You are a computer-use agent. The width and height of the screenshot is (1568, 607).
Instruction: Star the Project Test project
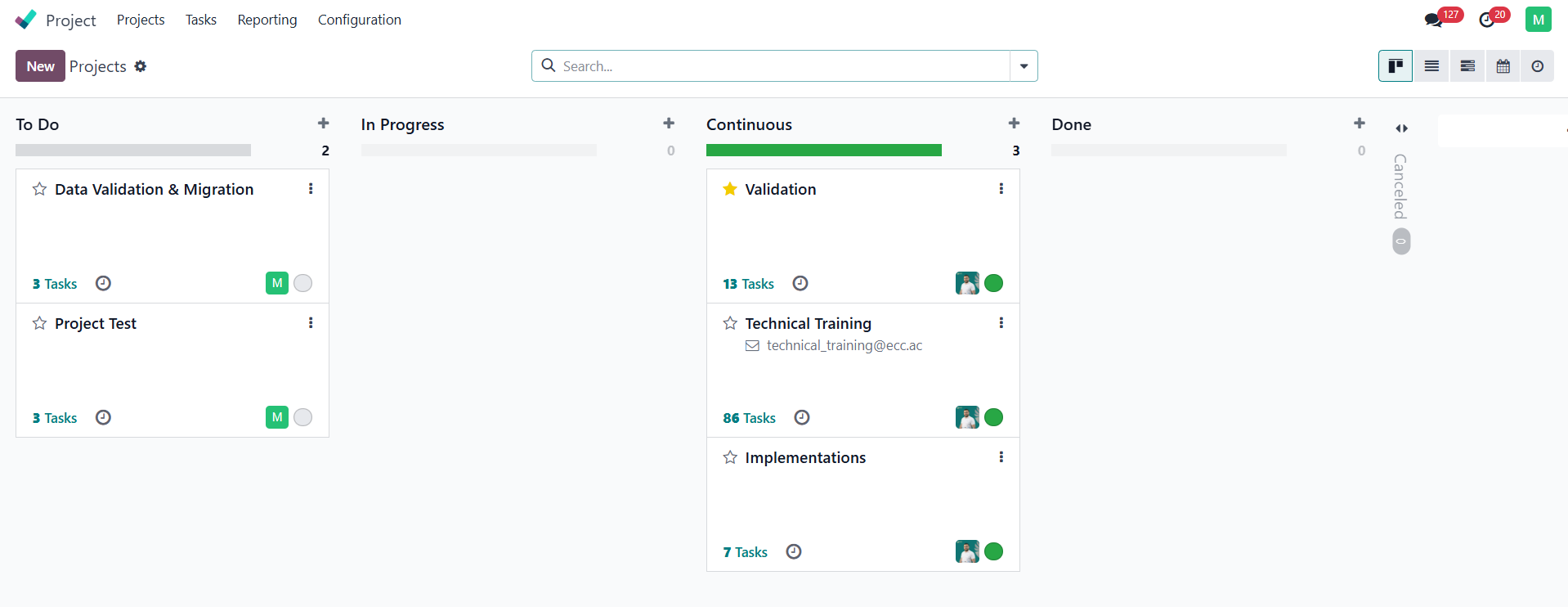point(39,323)
